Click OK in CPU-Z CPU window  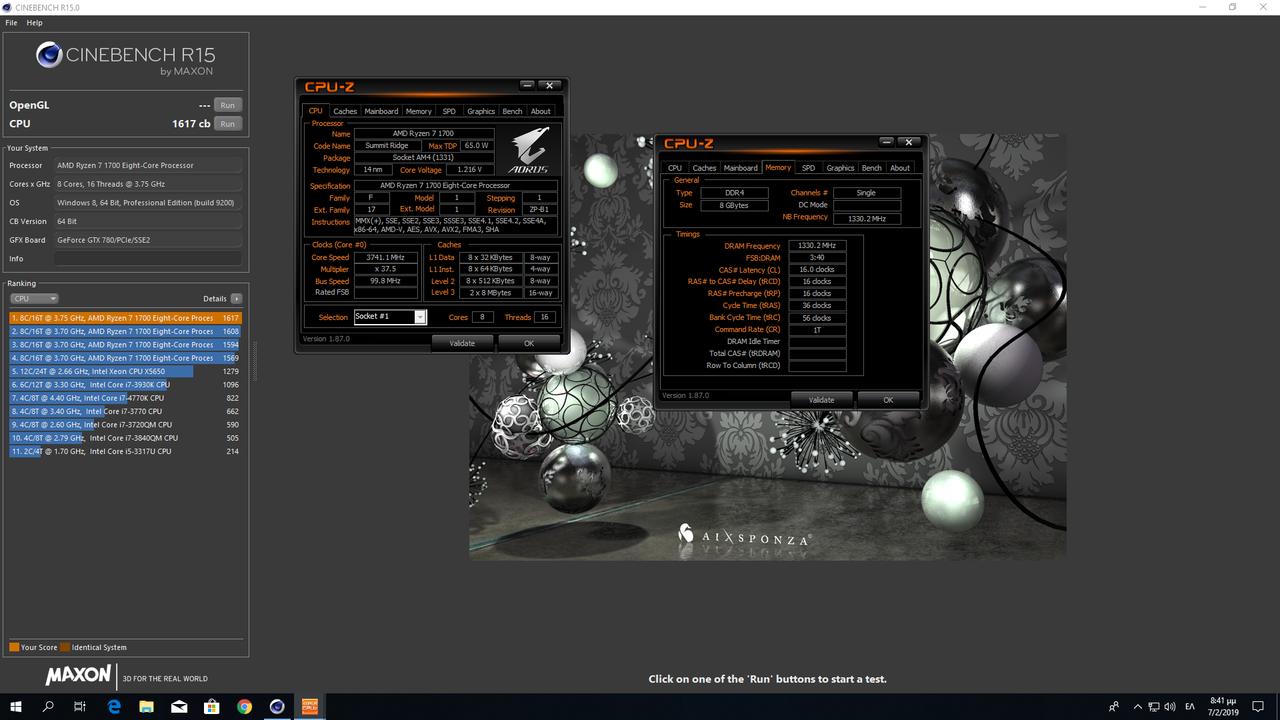tap(529, 343)
